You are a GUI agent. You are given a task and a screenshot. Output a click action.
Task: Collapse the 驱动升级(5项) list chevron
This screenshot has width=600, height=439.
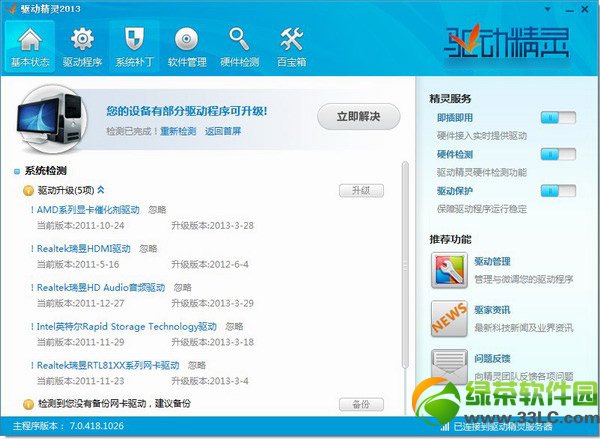(101, 189)
